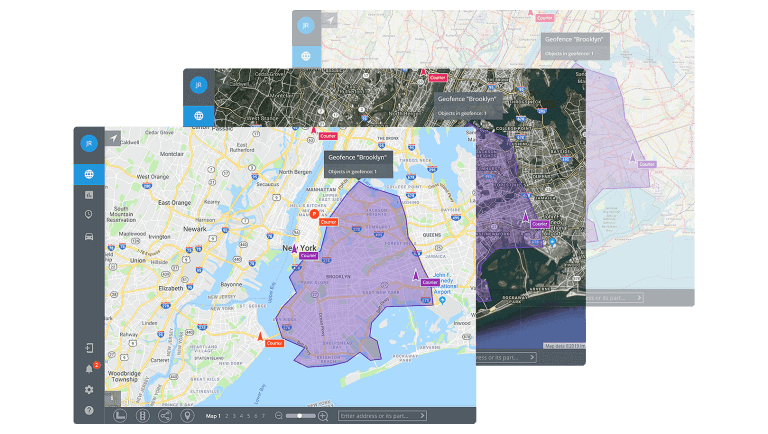Viewport: 768px width, 434px height.
Task: Open the clock history icon in sidebar
Action: (x=88, y=215)
